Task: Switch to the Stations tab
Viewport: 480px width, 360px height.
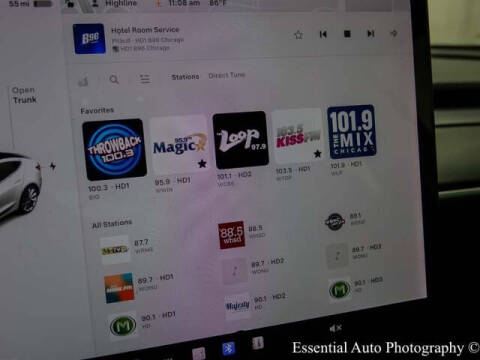Action: (x=185, y=77)
